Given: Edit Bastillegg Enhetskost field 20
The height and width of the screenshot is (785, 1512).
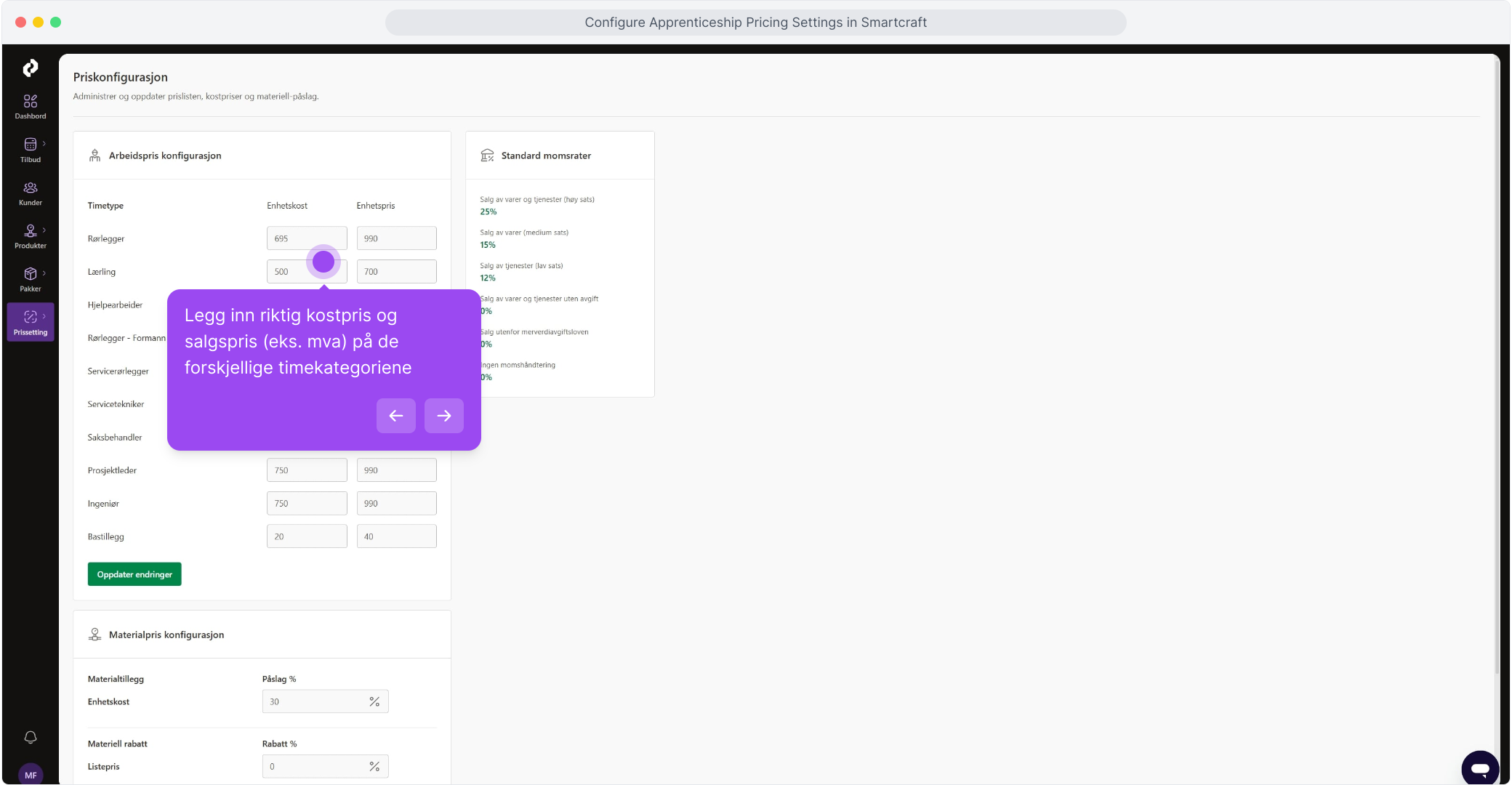Looking at the screenshot, I should pos(307,536).
